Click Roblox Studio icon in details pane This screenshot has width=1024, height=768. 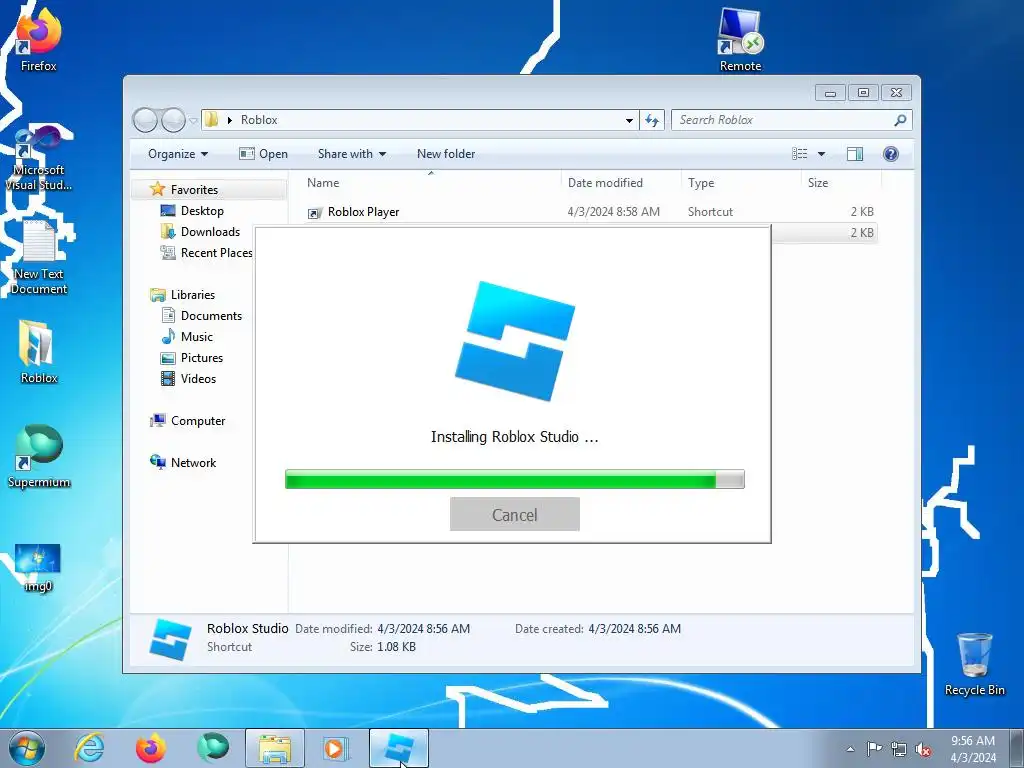point(170,639)
